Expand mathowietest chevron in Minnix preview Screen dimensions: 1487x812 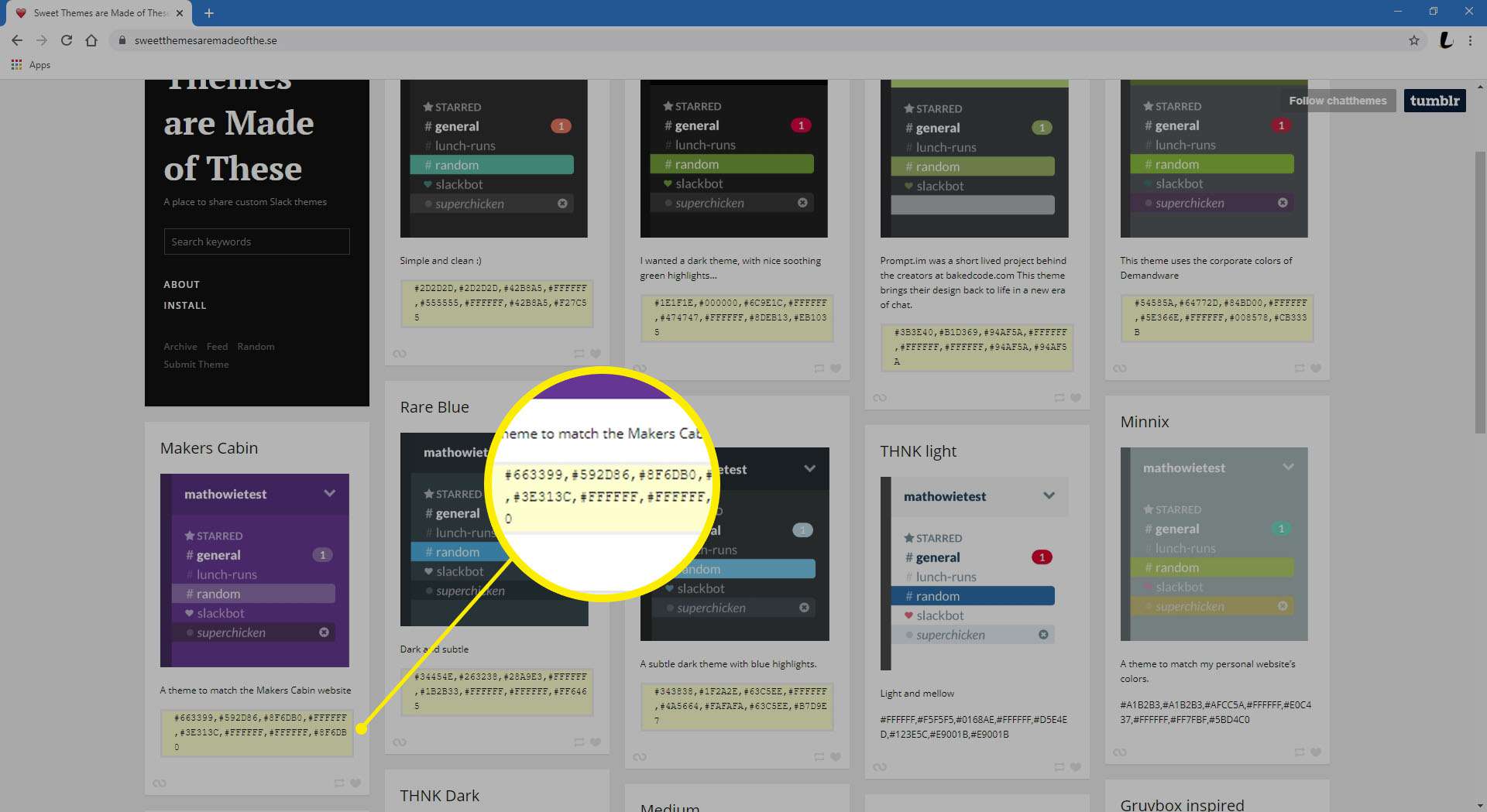(1288, 467)
